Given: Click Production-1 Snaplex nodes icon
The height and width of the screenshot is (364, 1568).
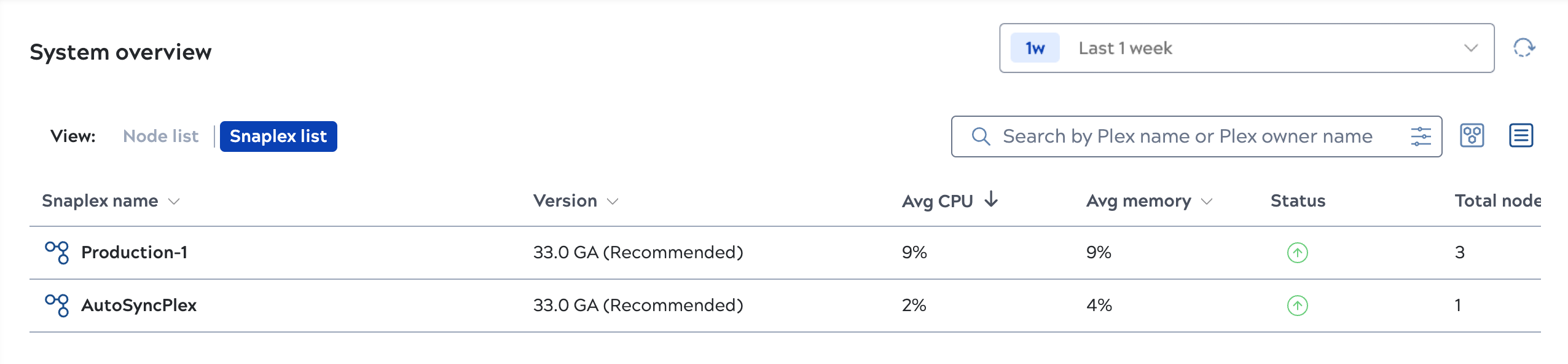Looking at the screenshot, I should pyautogui.click(x=57, y=252).
